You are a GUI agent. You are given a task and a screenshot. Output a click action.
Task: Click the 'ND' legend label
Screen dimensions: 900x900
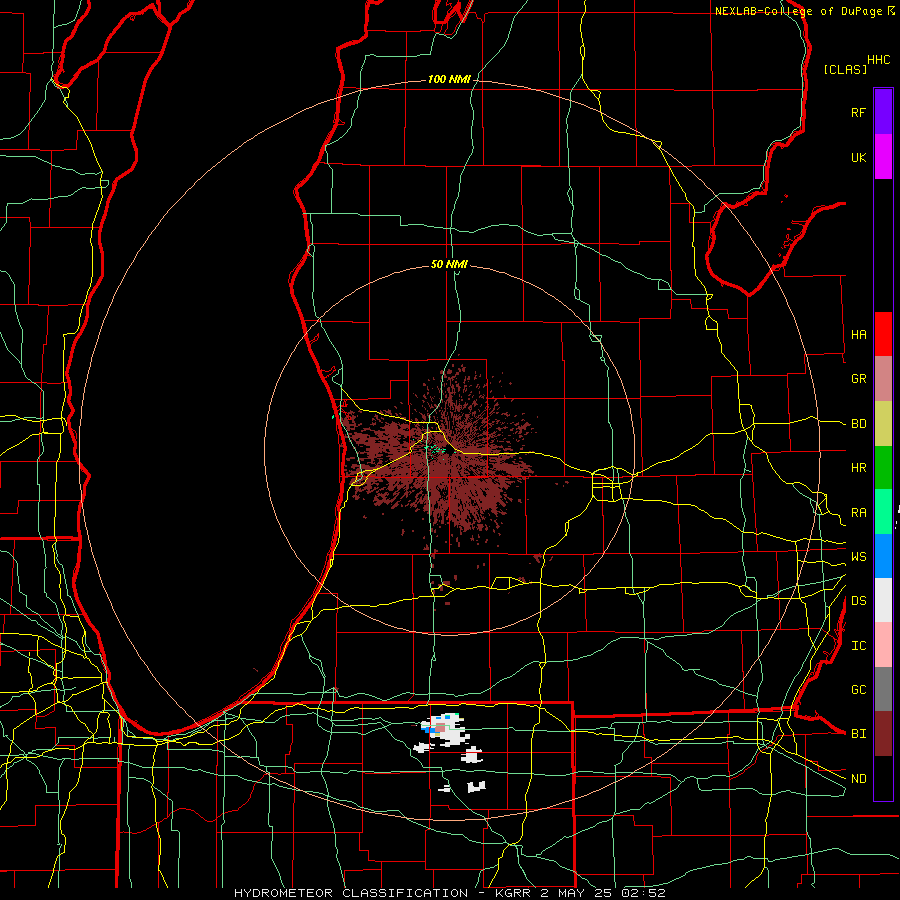[858, 779]
